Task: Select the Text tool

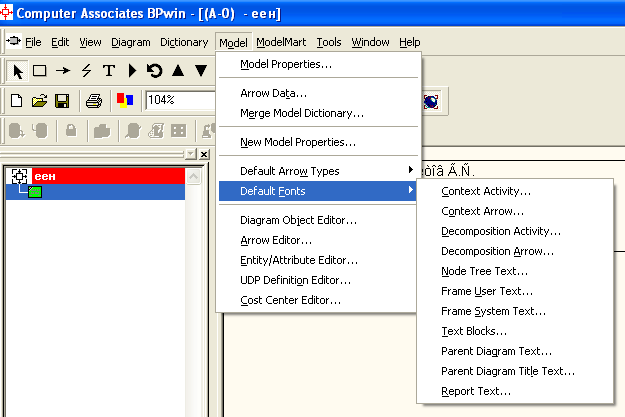Action: pyautogui.click(x=109, y=71)
